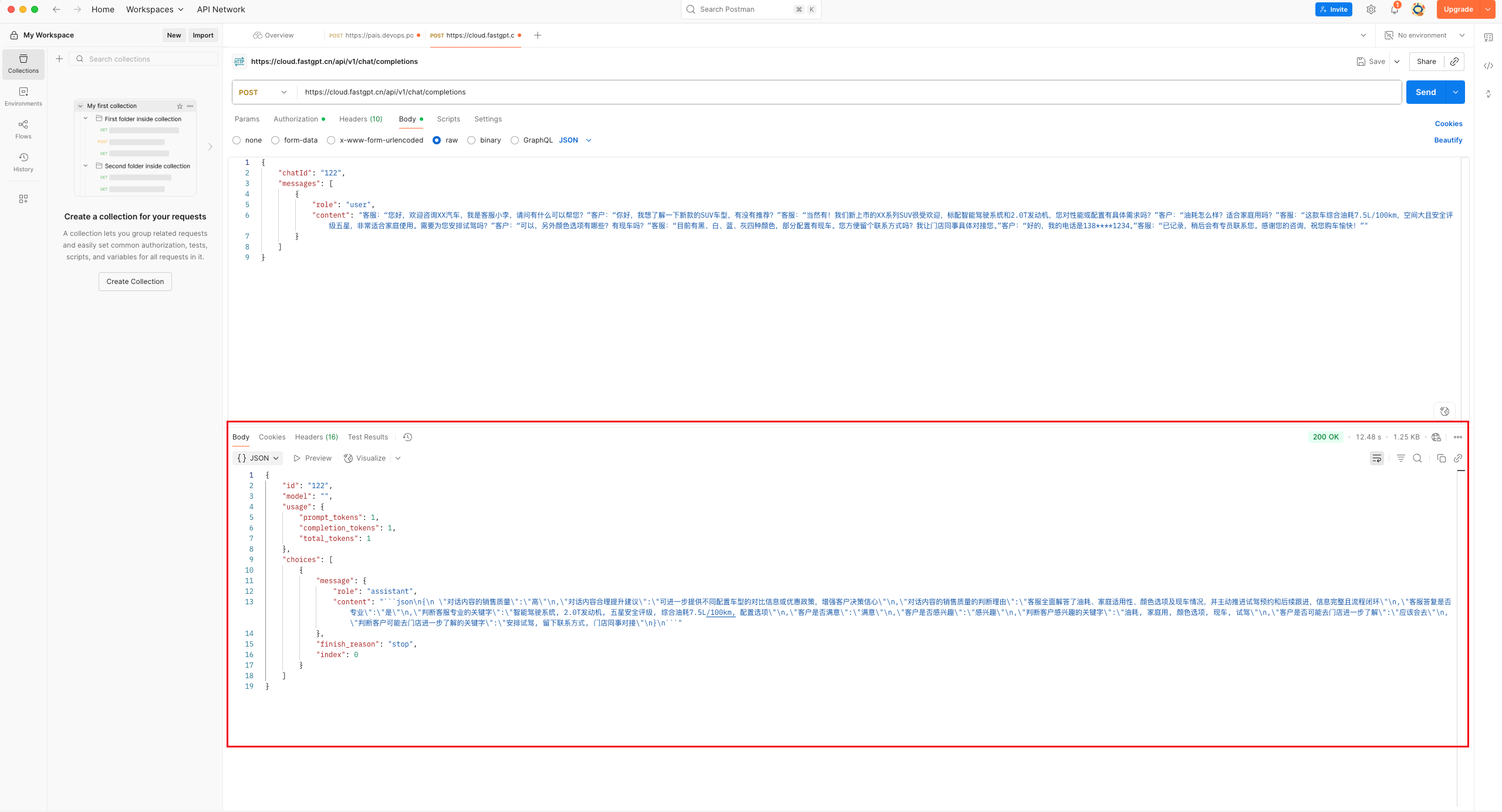The width and height of the screenshot is (1502, 812).
Task: Open the Flows sidebar panel
Action: 23,130
